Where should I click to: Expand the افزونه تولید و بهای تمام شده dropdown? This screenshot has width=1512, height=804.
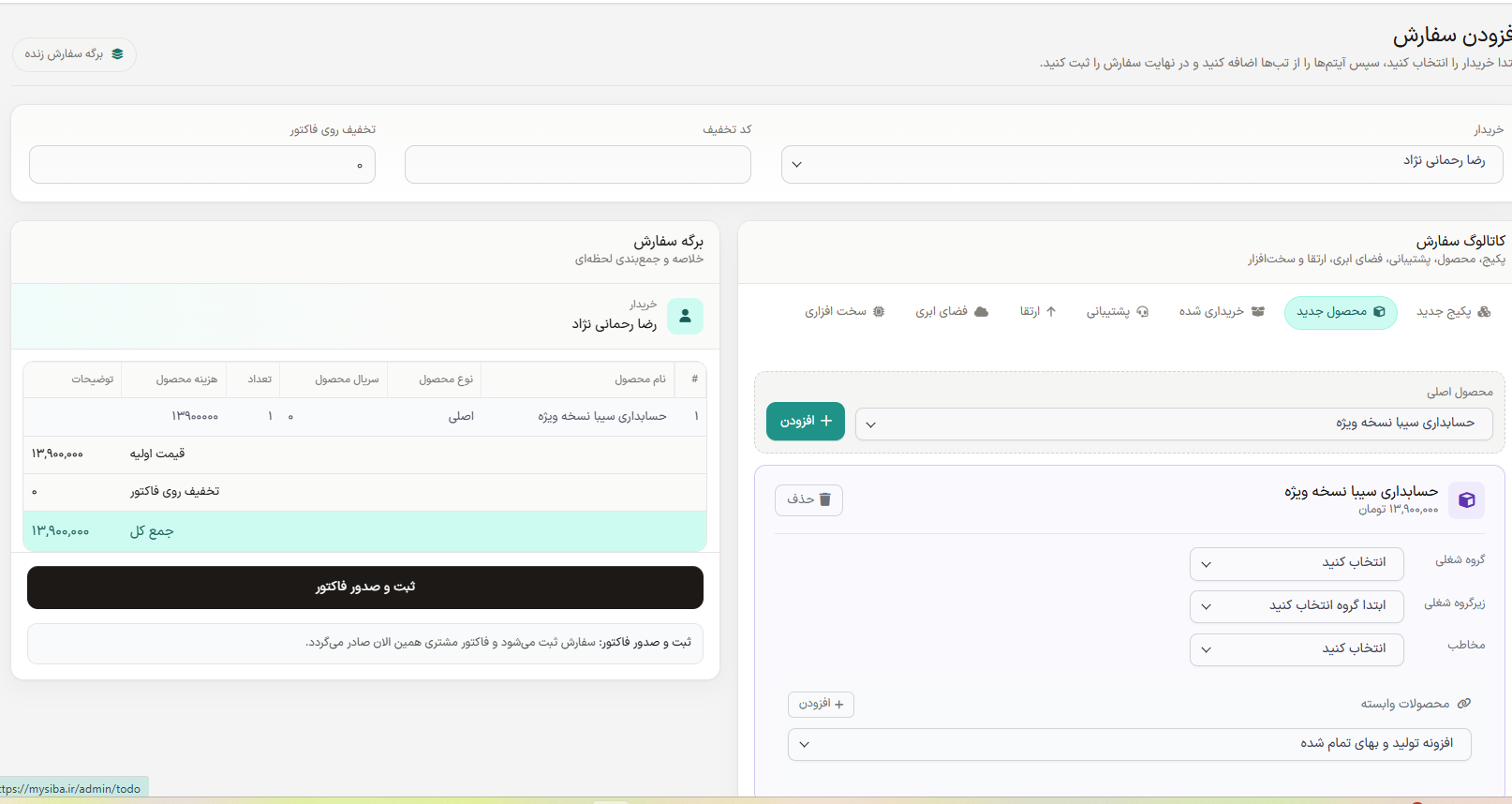(x=1130, y=744)
